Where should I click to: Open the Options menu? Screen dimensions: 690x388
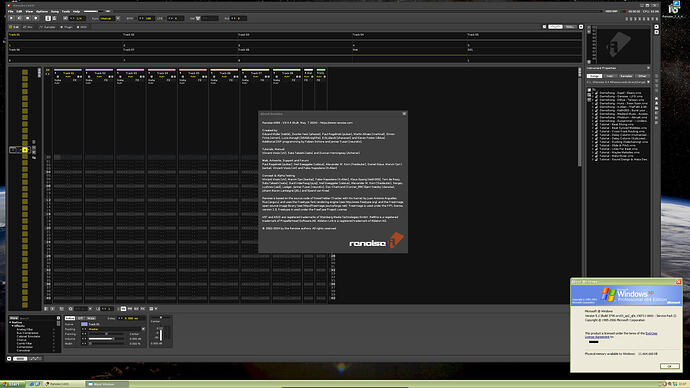pos(42,11)
